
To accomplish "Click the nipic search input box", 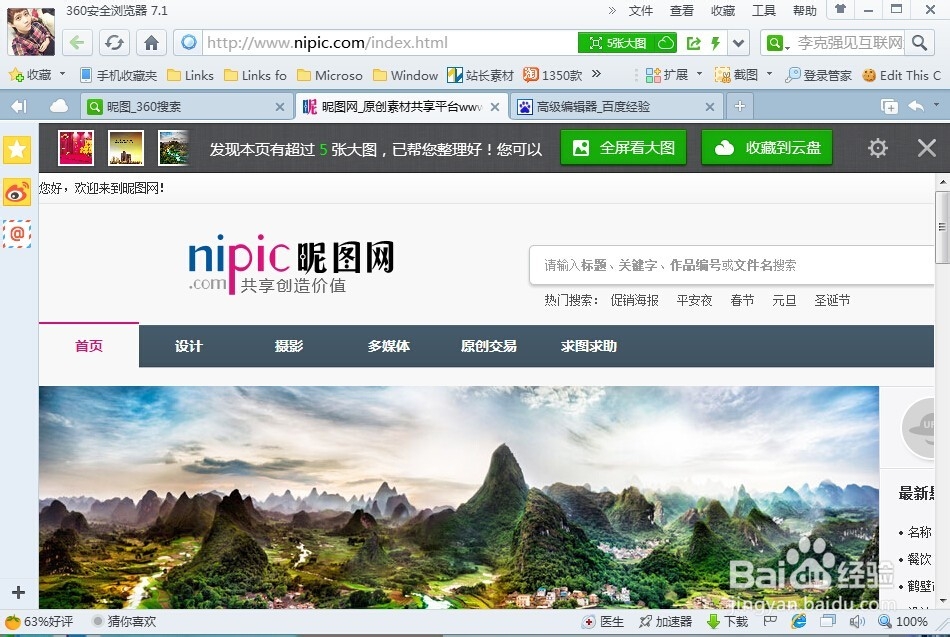I will click(x=731, y=265).
